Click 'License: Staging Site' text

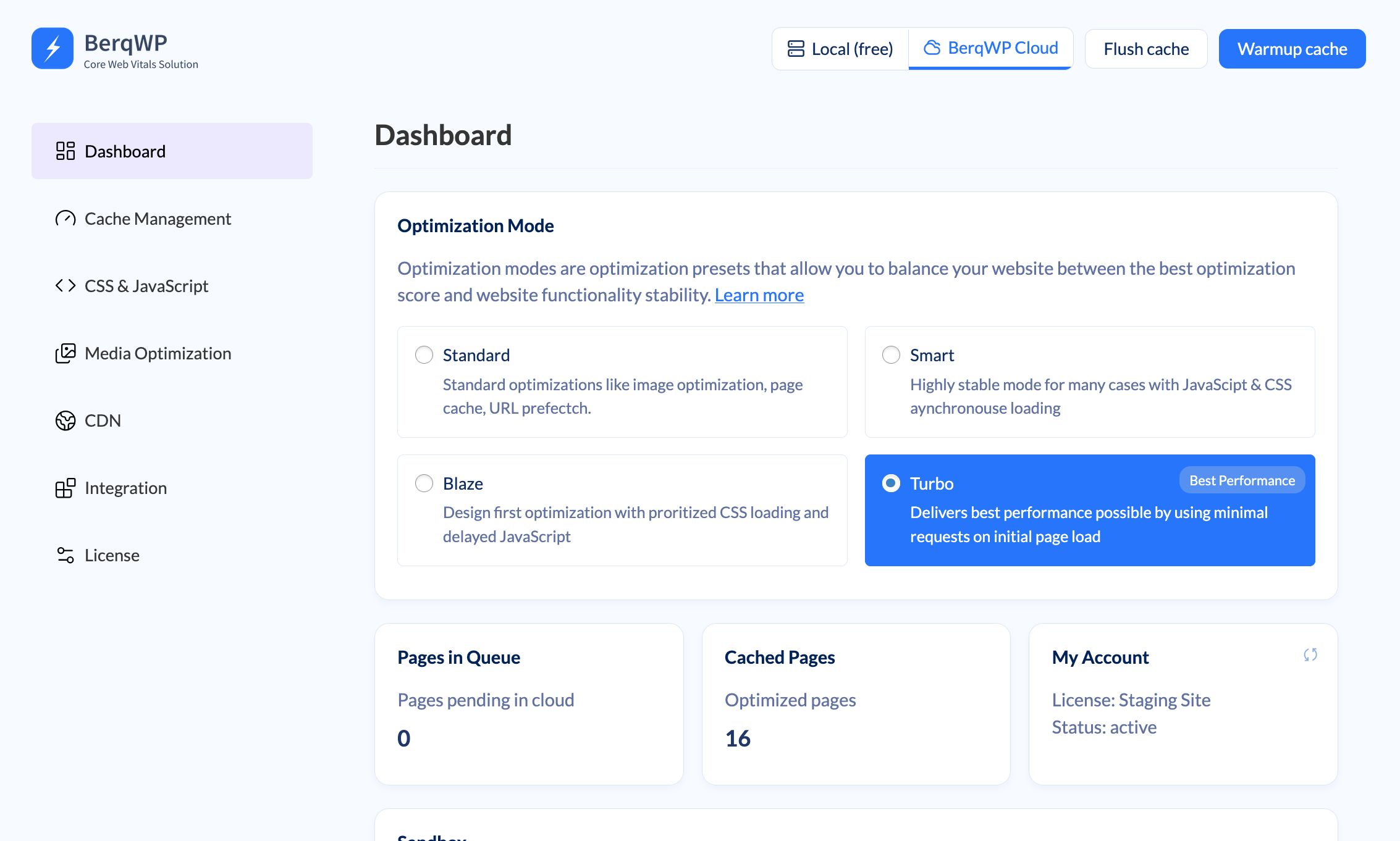click(1131, 700)
